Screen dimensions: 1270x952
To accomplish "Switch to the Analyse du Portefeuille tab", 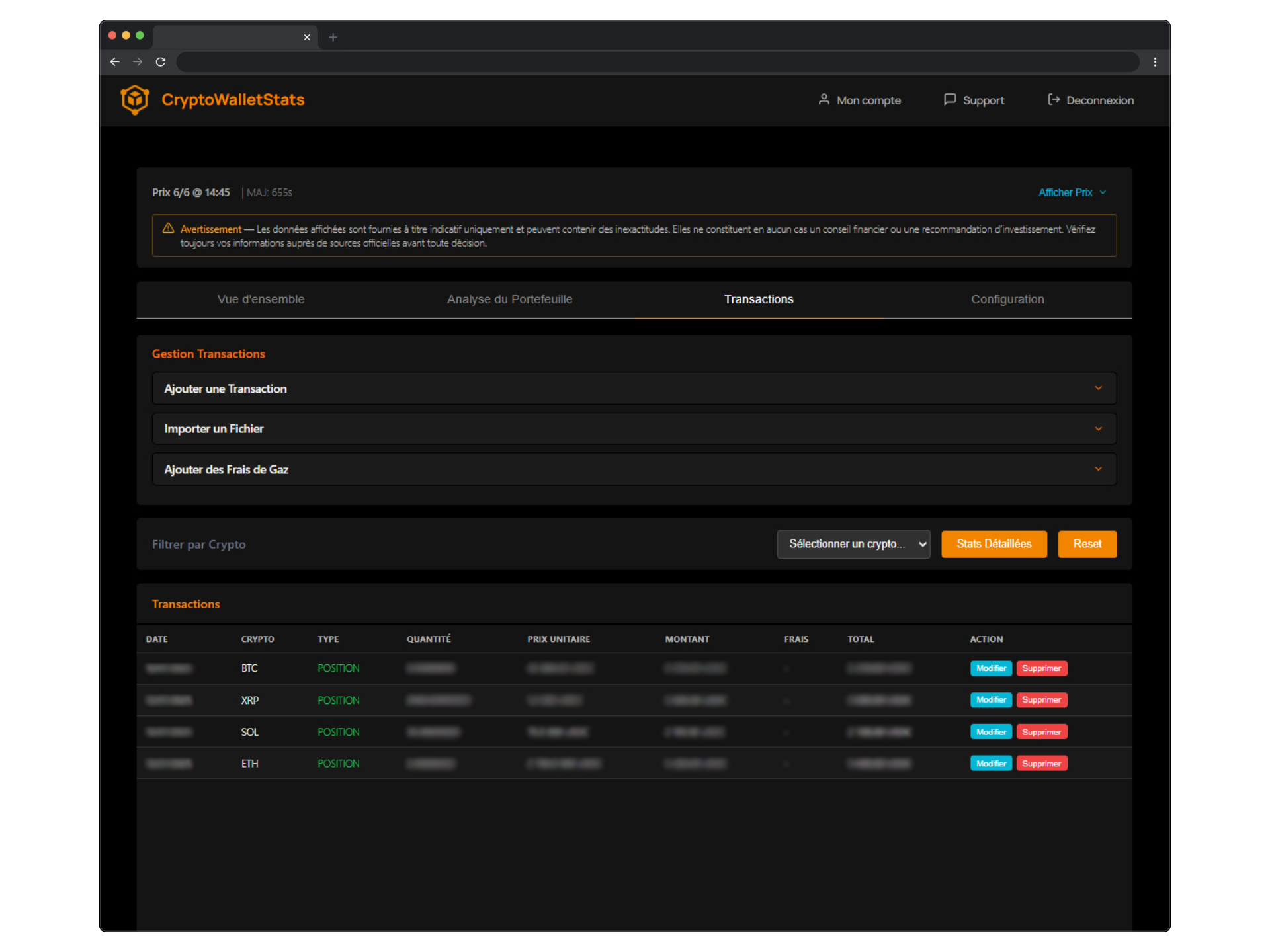I will (x=509, y=299).
